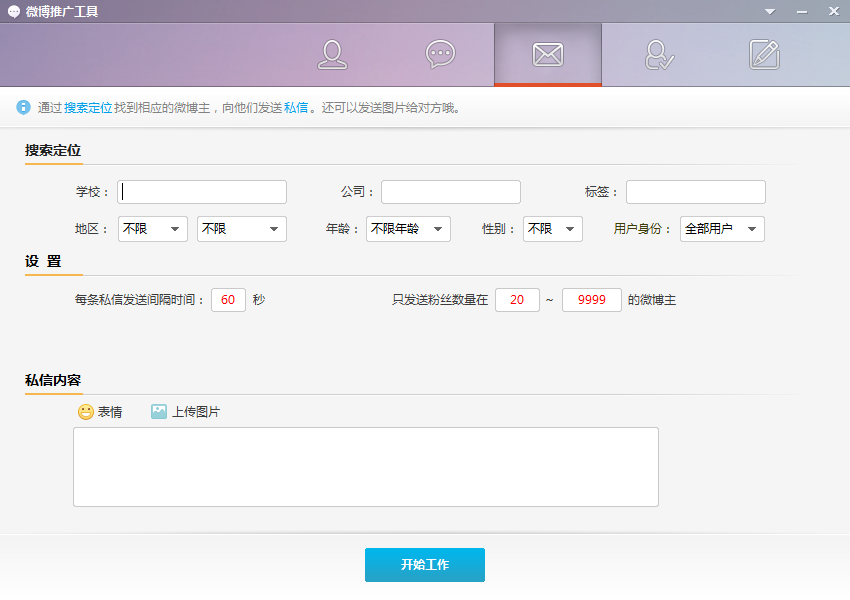Image resolution: width=850 pixels, height=600 pixels.
Task: Open the title bar dropdown menu arrow
Action: (770, 11)
